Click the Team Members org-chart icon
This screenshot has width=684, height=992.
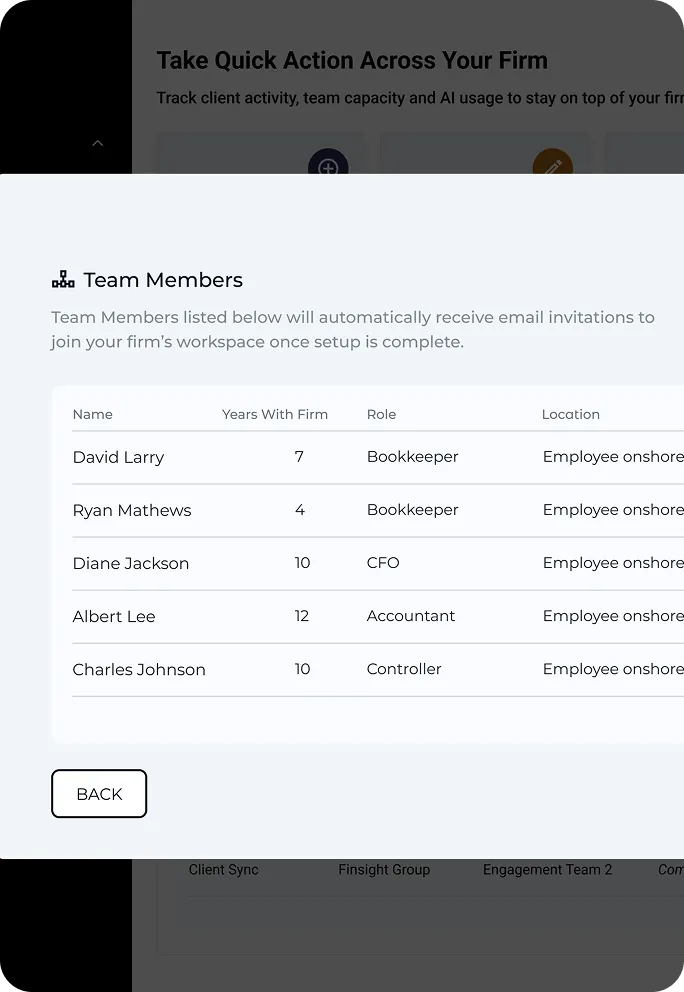point(63,280)
